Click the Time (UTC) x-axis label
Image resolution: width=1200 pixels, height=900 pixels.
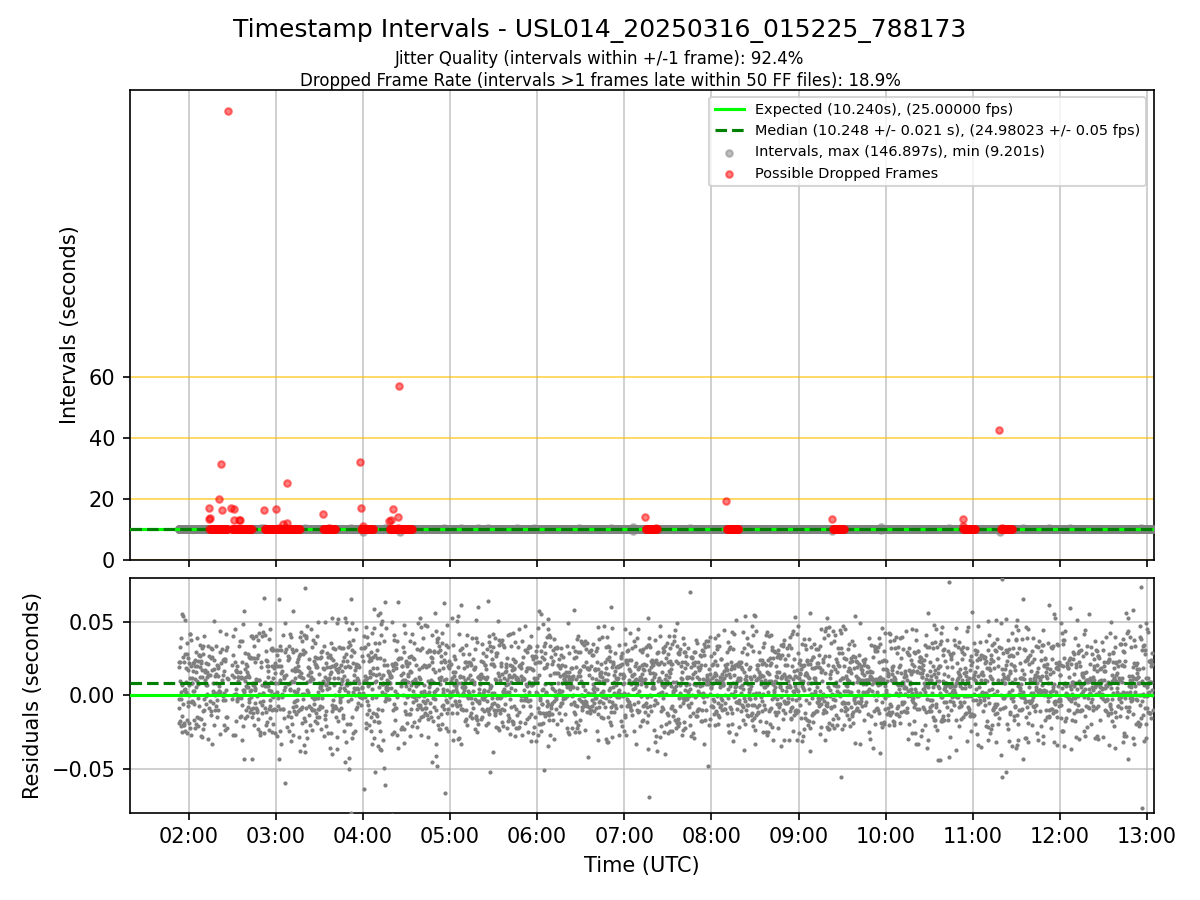[x=641, y=865]
